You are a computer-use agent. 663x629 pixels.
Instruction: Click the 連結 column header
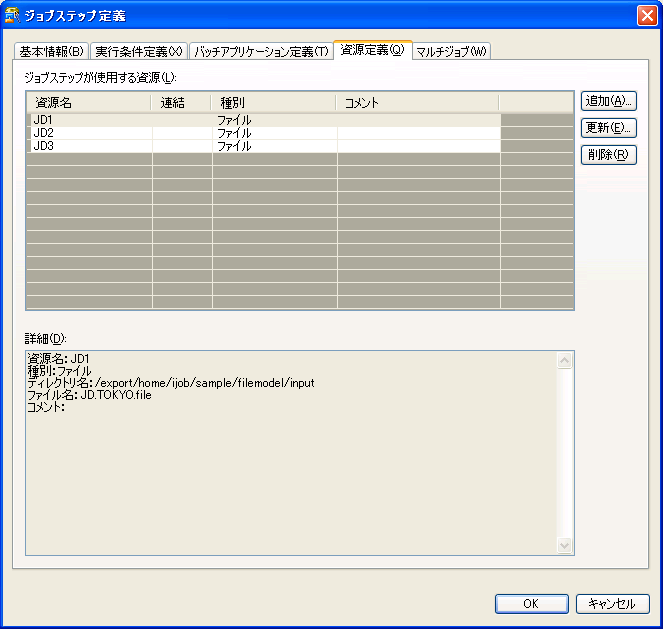coord(181,102)
